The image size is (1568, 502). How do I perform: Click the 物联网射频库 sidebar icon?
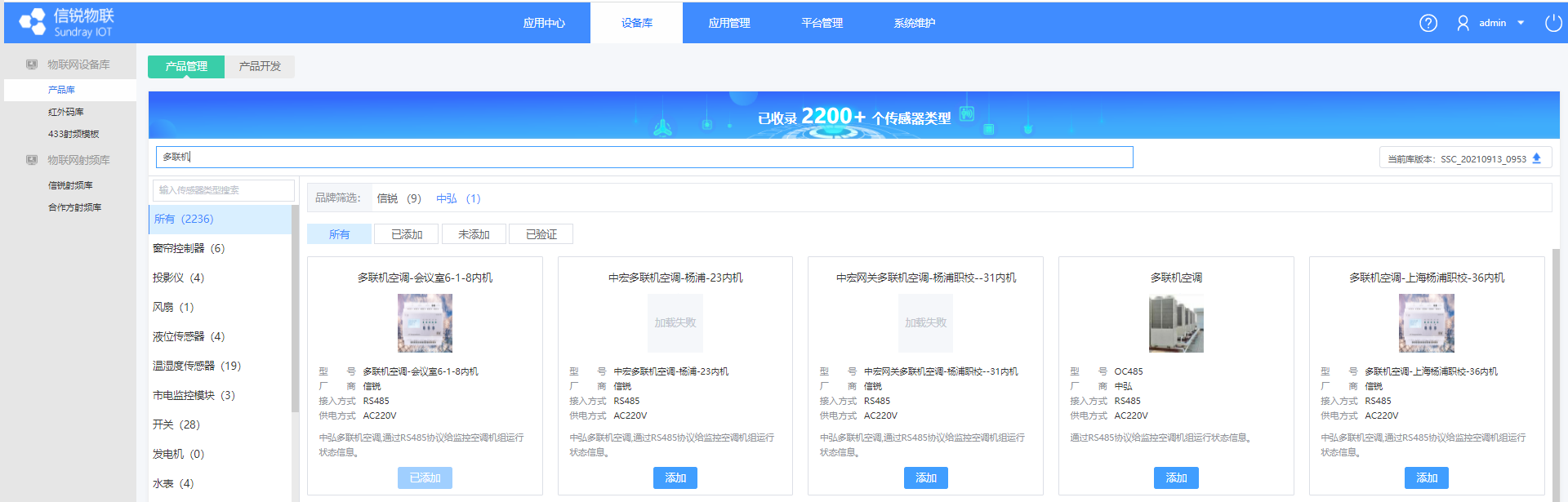pyautogui.click(x=32, y=160)
